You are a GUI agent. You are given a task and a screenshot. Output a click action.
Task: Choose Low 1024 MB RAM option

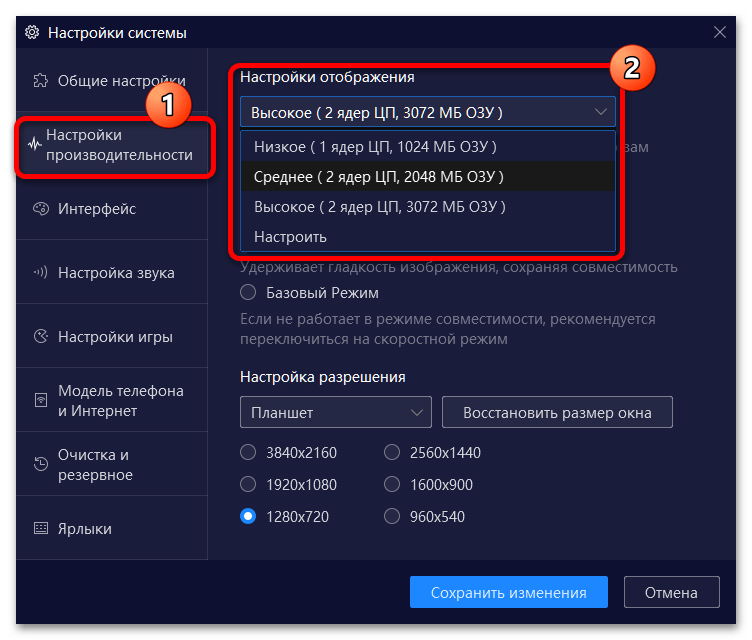point(375,147)
